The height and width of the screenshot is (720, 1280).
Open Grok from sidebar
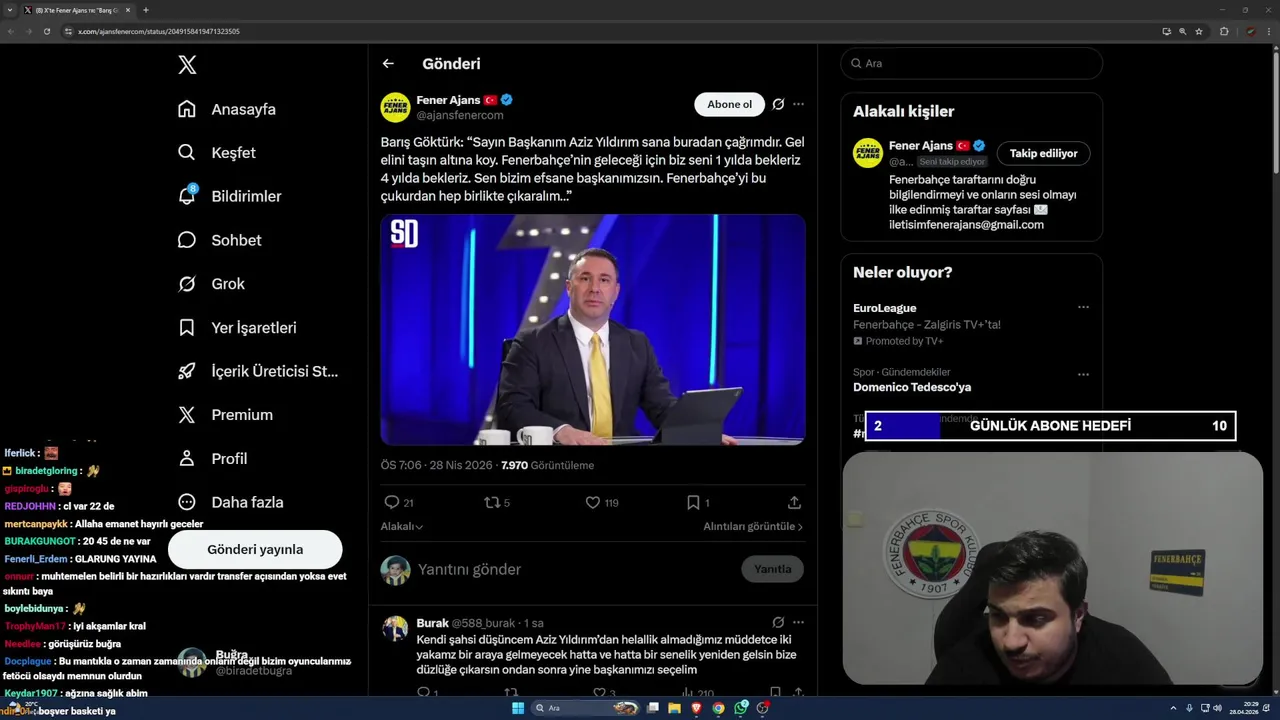tap(211, 284)
